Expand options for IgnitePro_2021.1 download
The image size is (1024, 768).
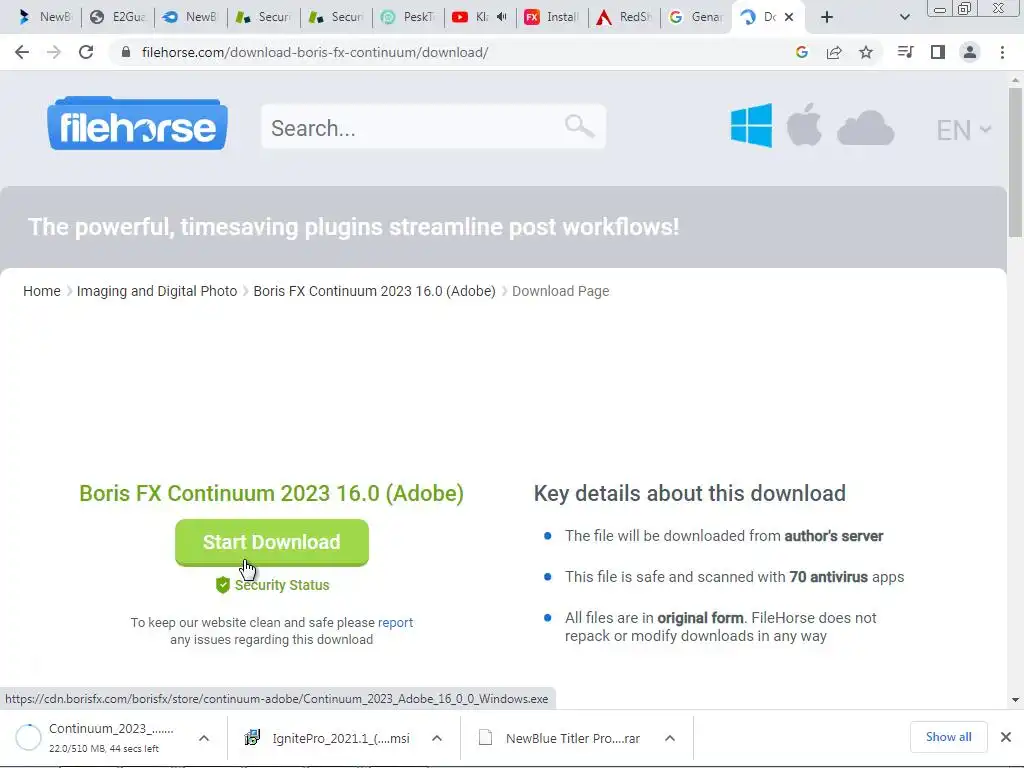point(437,738)
